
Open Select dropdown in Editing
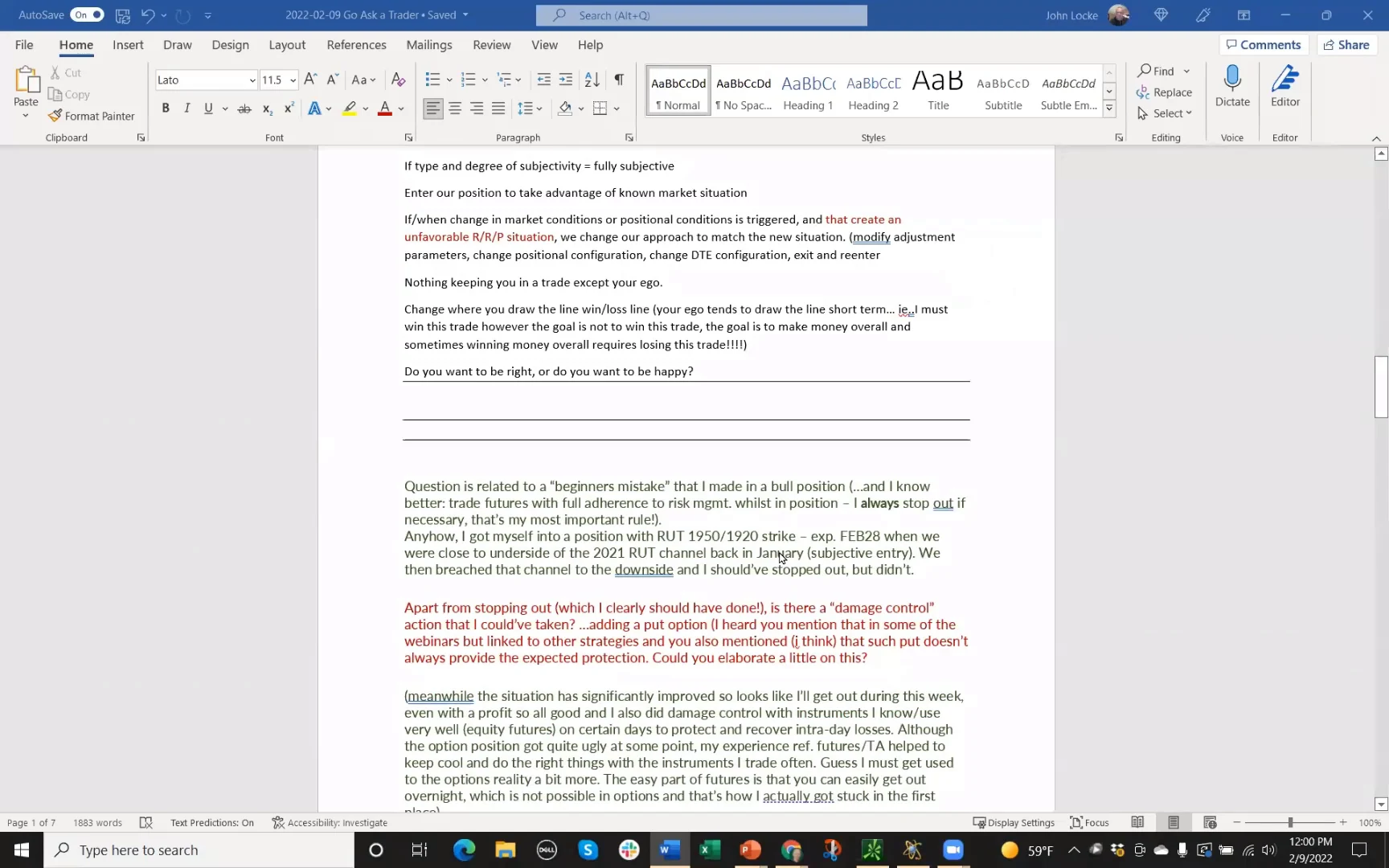[1165, 113]
